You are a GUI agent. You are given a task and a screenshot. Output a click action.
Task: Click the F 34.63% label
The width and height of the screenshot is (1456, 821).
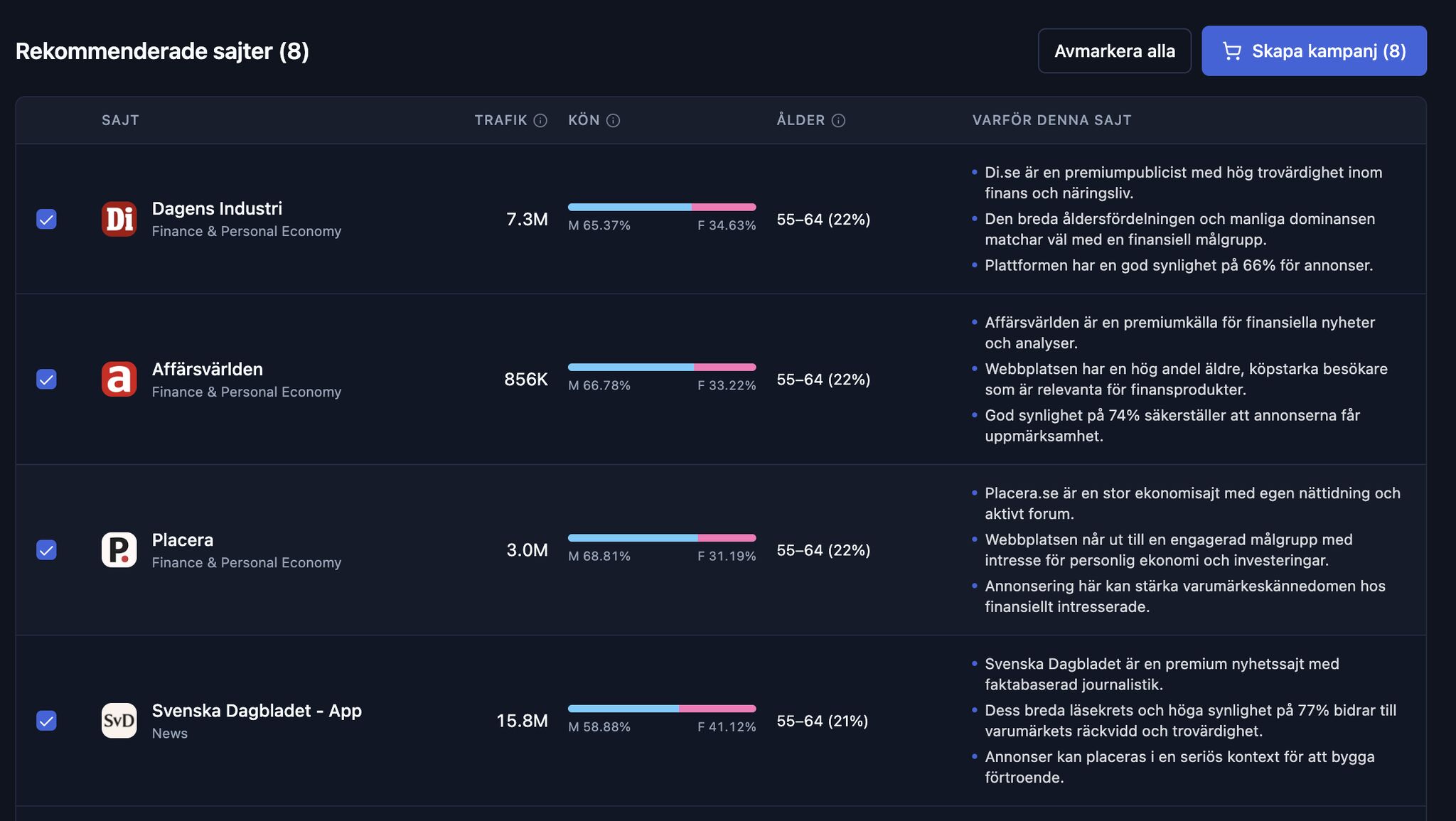pyautogui.click(x=727, y=225)
